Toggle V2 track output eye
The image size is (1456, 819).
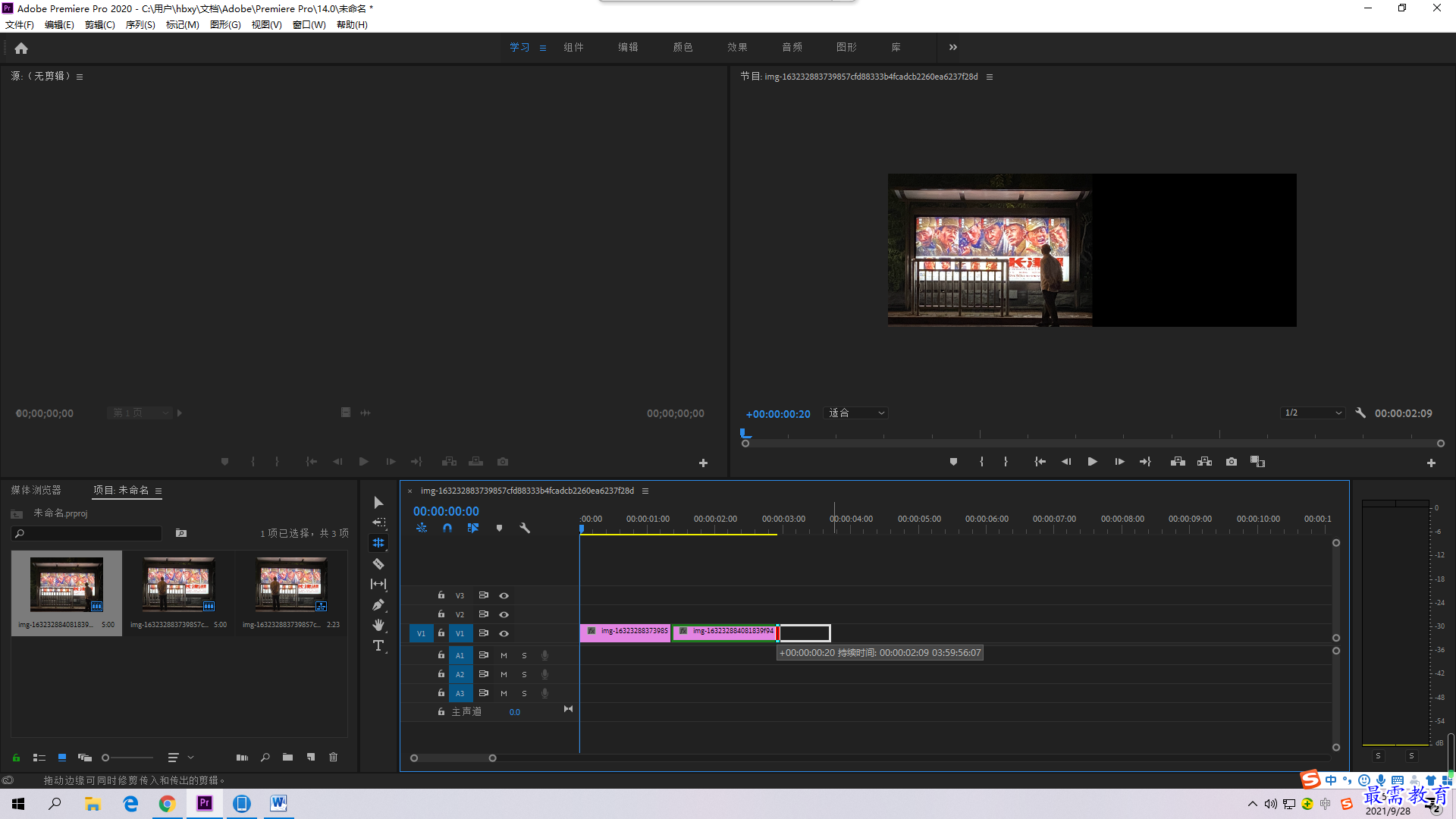[x=504, y=614]
